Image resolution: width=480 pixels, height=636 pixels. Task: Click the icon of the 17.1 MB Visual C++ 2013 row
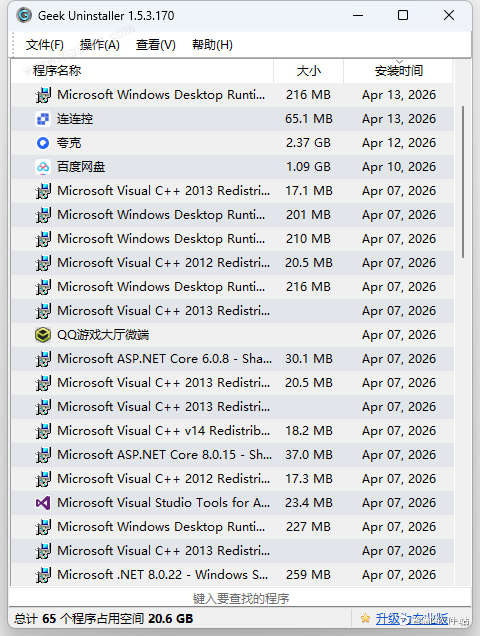(x=43, y=191)
